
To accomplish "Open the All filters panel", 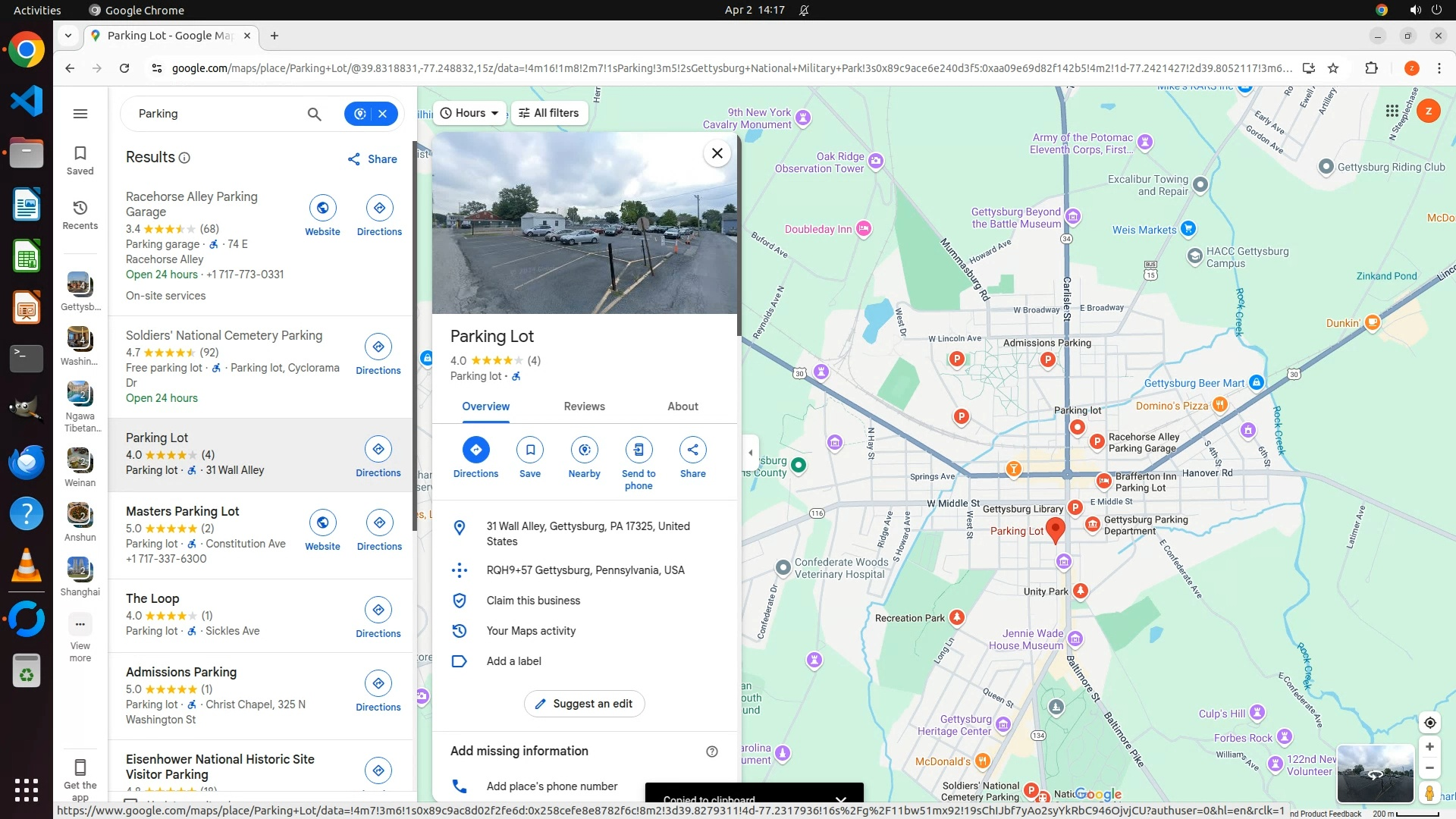I will pyautogui.click(x=549, y=113).
